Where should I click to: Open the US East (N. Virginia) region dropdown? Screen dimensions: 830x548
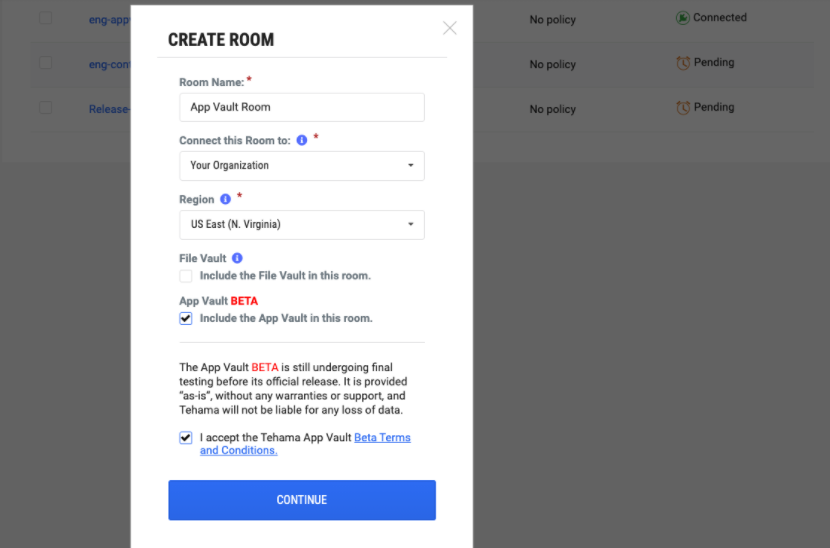pos(302,224)
